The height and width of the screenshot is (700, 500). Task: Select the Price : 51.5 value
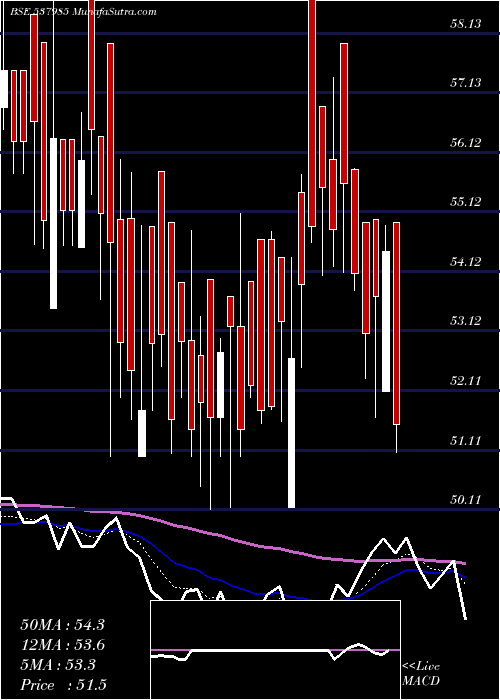(63, 685)
